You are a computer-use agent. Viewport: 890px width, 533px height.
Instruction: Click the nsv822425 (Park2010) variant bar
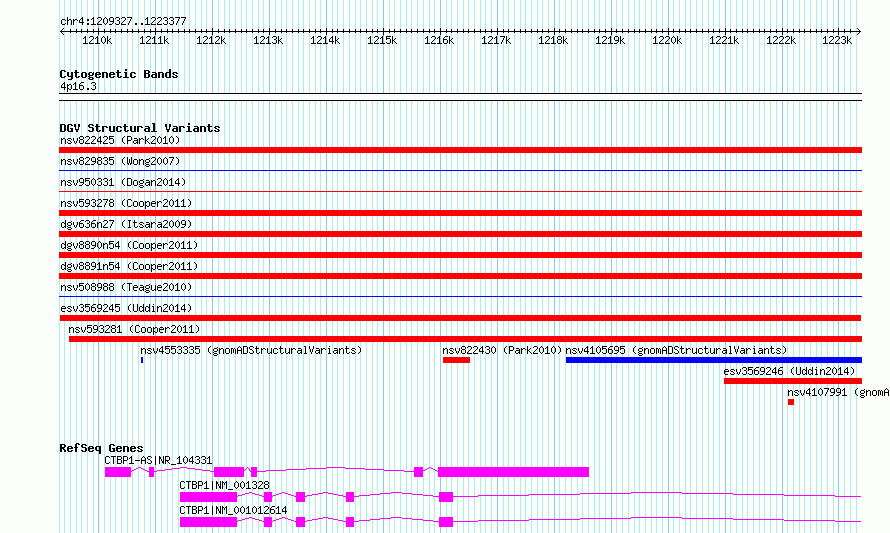pyautogui.click(x=460, y=150)
